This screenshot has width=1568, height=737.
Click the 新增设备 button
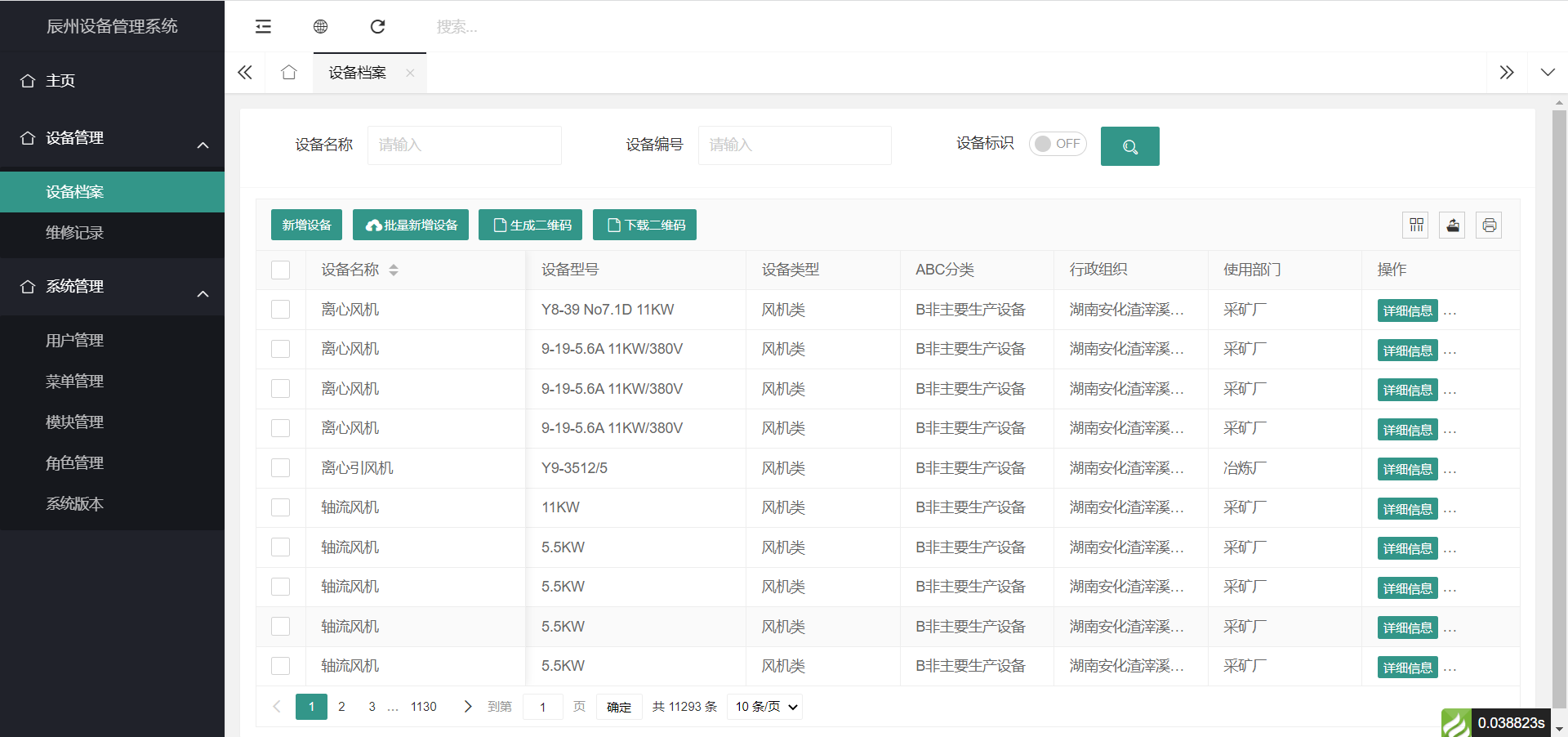[x=306, y=226]
